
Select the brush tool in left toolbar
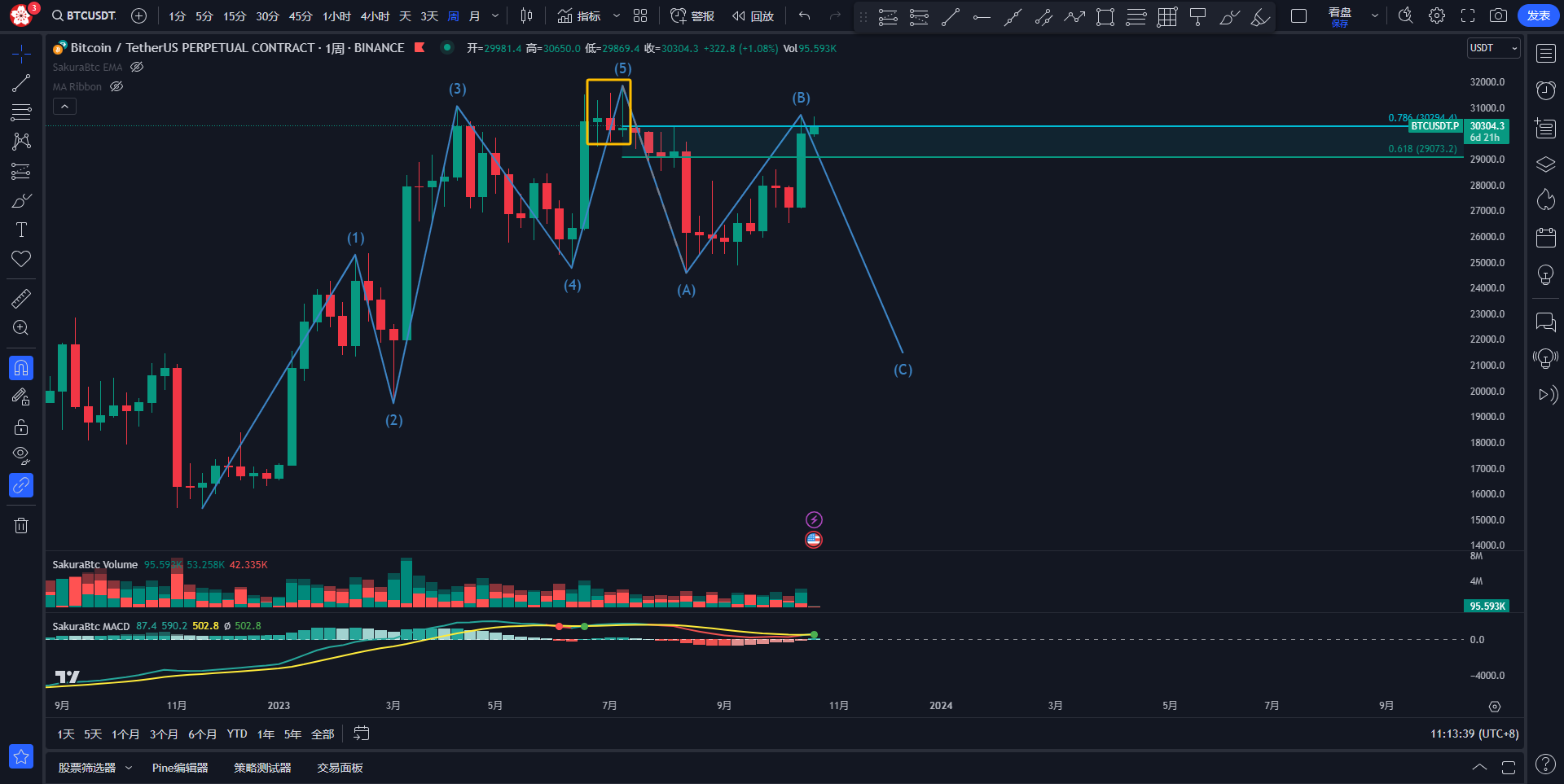tap(21, 200)
